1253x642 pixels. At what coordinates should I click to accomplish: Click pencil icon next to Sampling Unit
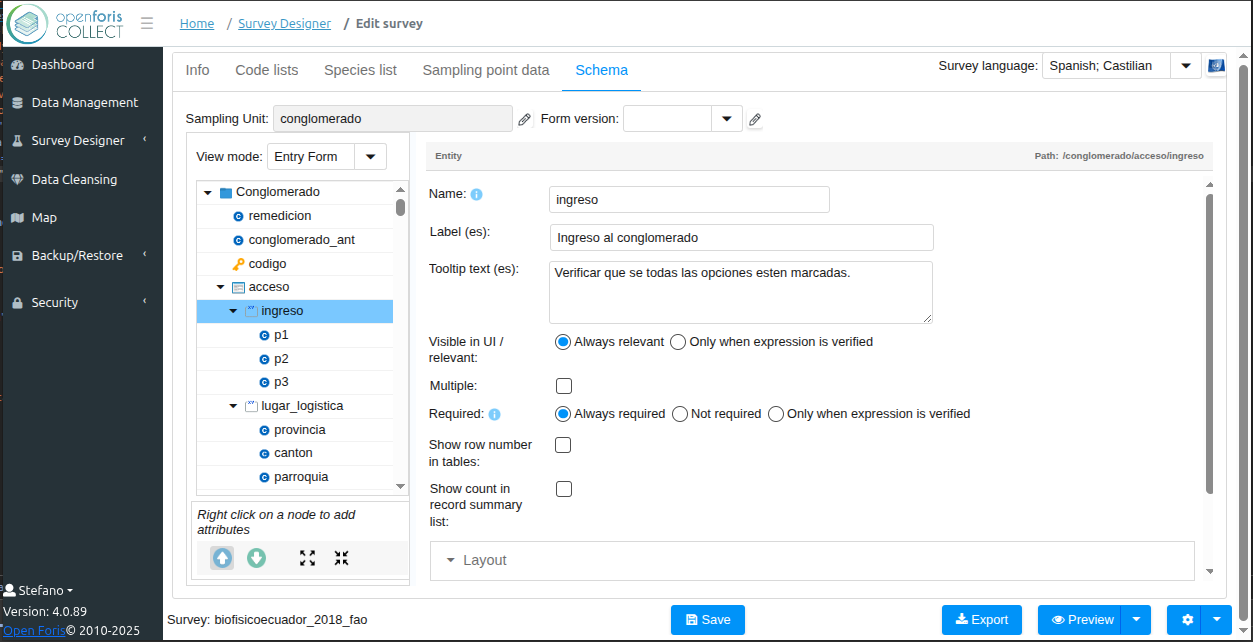tap(524, 119)
